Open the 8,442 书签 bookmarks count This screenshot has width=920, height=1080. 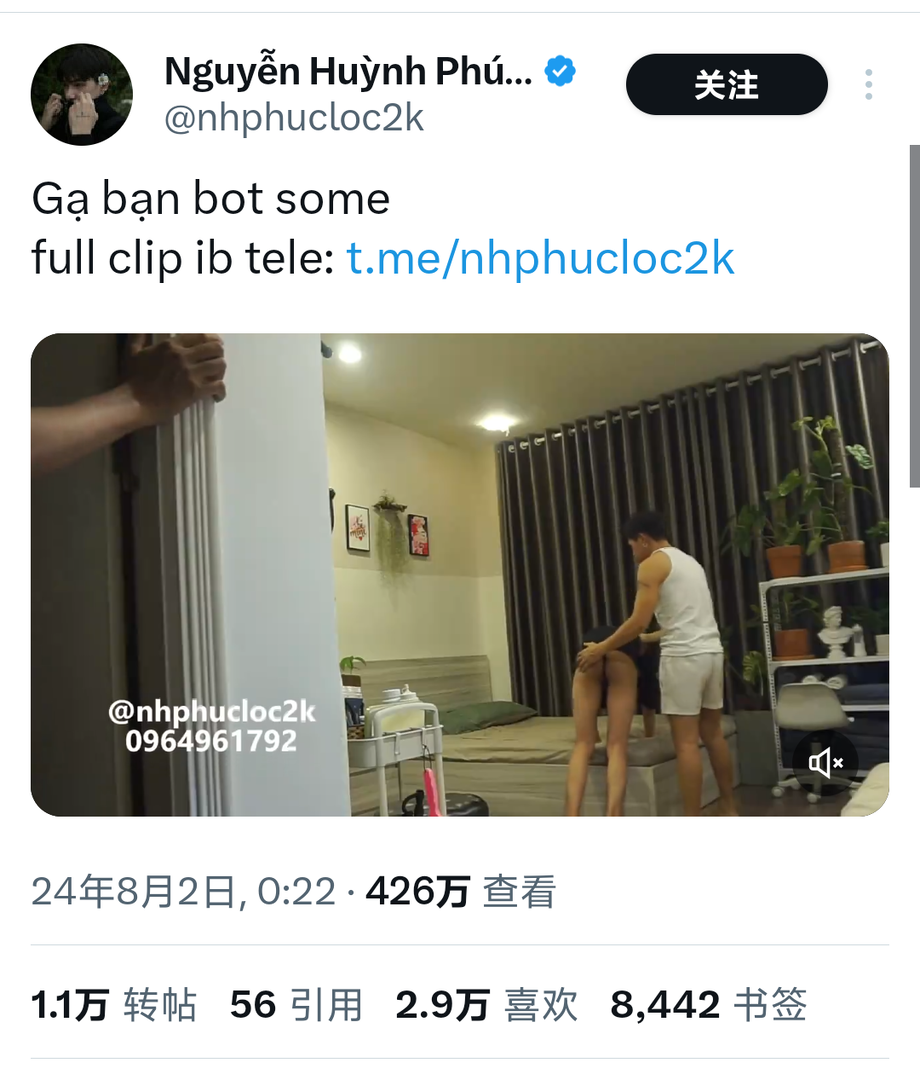pyautogui.click(x=709, y=1004)
